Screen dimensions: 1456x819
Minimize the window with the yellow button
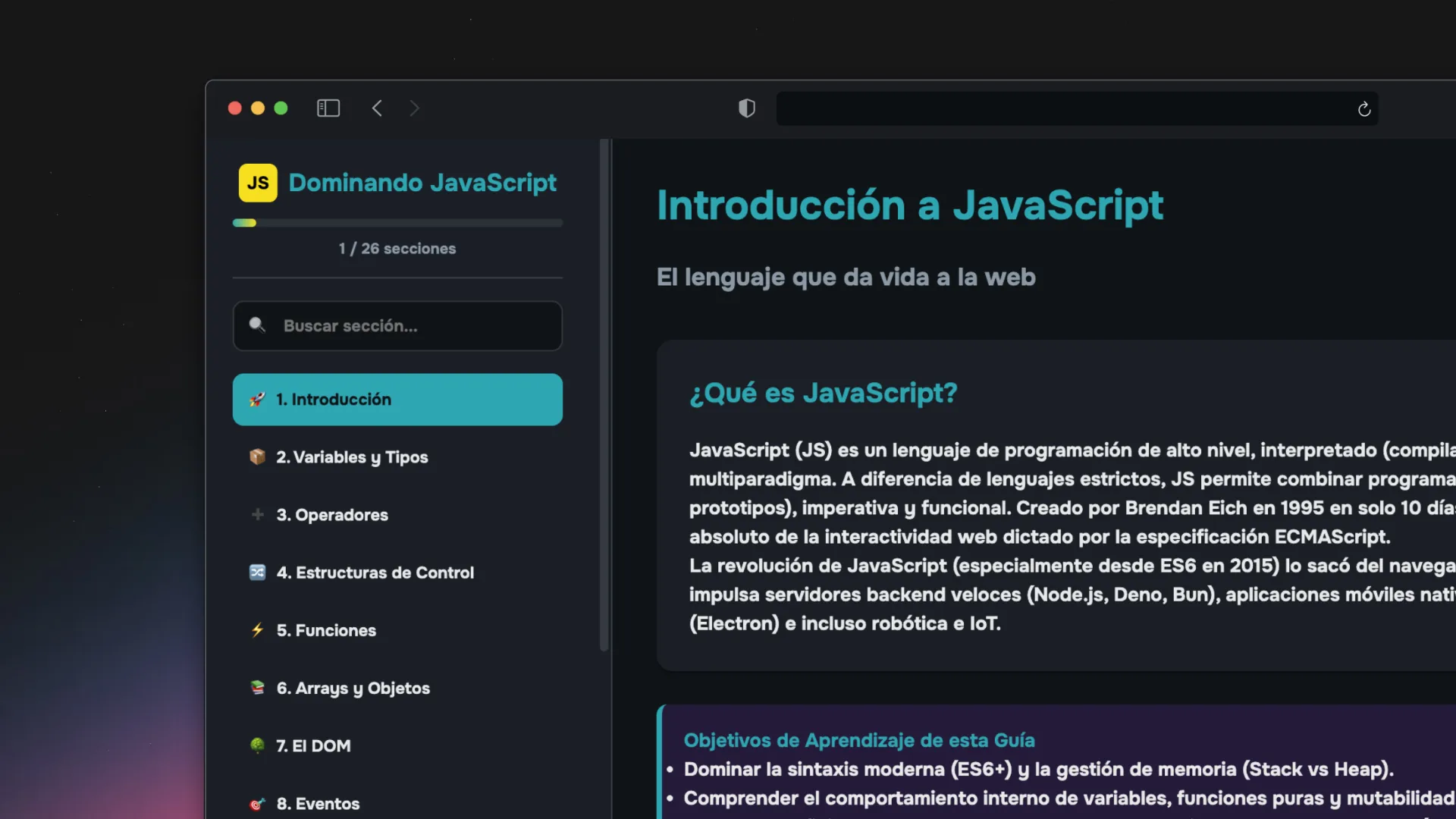258,108
